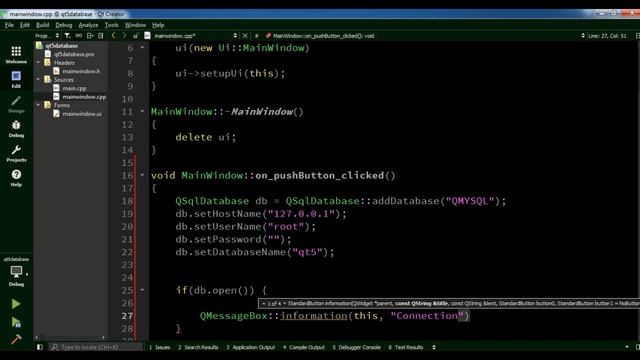Image resolution: width=640 pixels, height=360 pixels.
Task: Open the File menu
Action: click(x=9, y=25)
